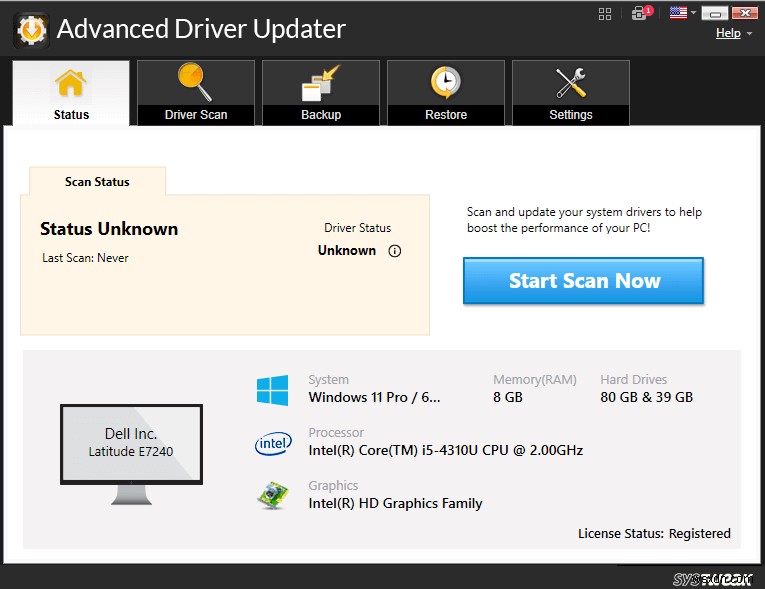Click the Dell Latitude E7240 monitor image
This screenshot has width=765, height=589.
coord(131,454)
